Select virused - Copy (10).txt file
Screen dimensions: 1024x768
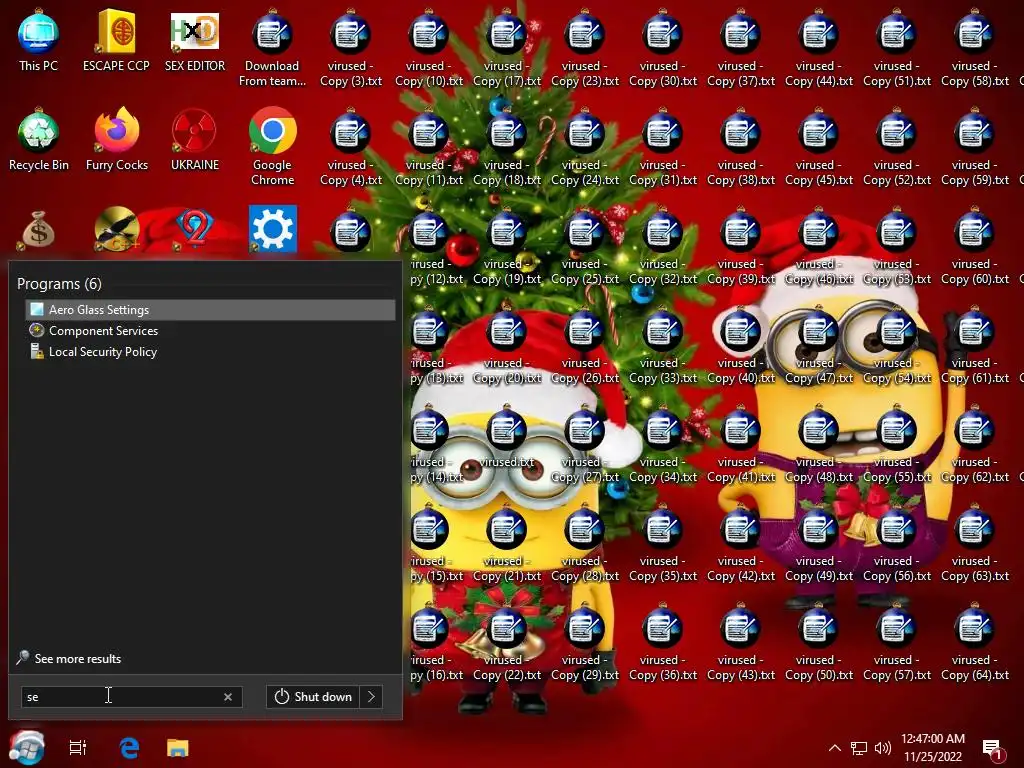click(428, 48)
